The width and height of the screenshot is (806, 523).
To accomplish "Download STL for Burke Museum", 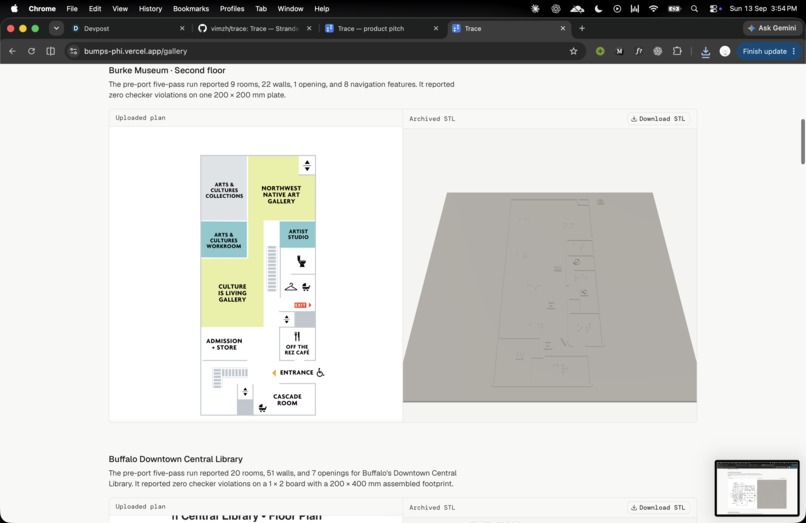I will [658, 119].
